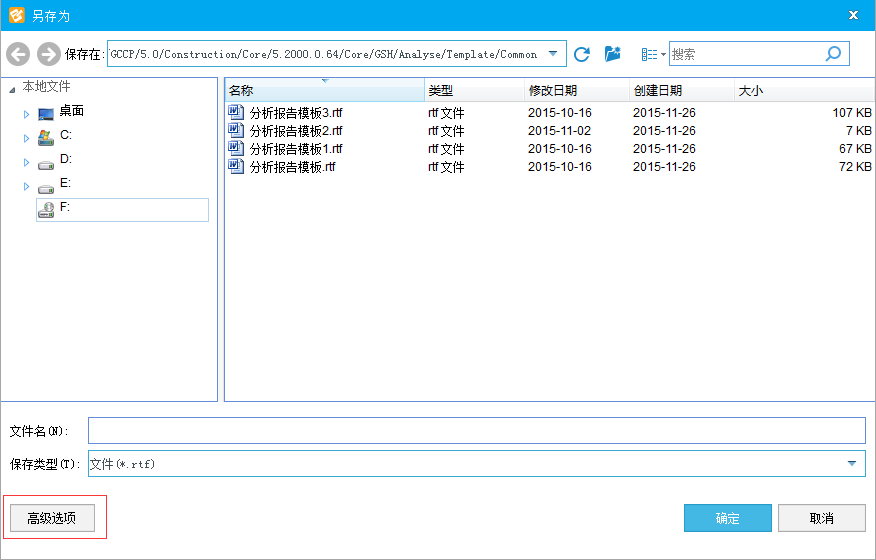Expand the 桌面 tree node
The image size is (876, 560).
pyautogui.click(x=27, y=114)
